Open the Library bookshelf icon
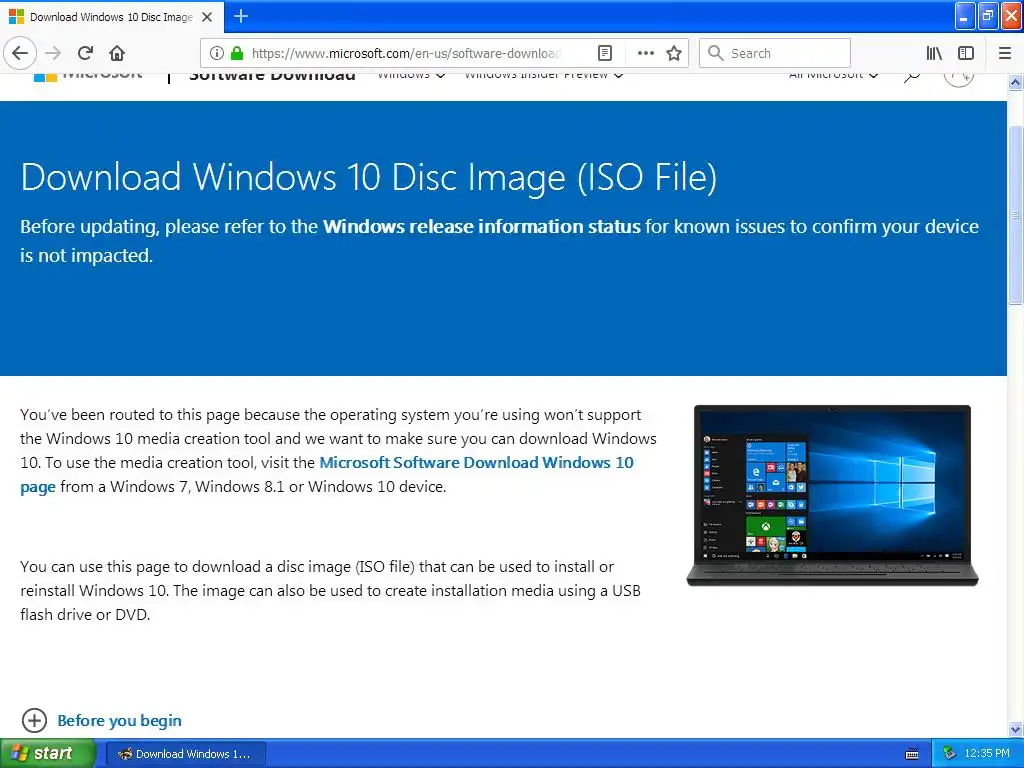The width and height of the screenshot is (1024, 768). click(934, 53)
